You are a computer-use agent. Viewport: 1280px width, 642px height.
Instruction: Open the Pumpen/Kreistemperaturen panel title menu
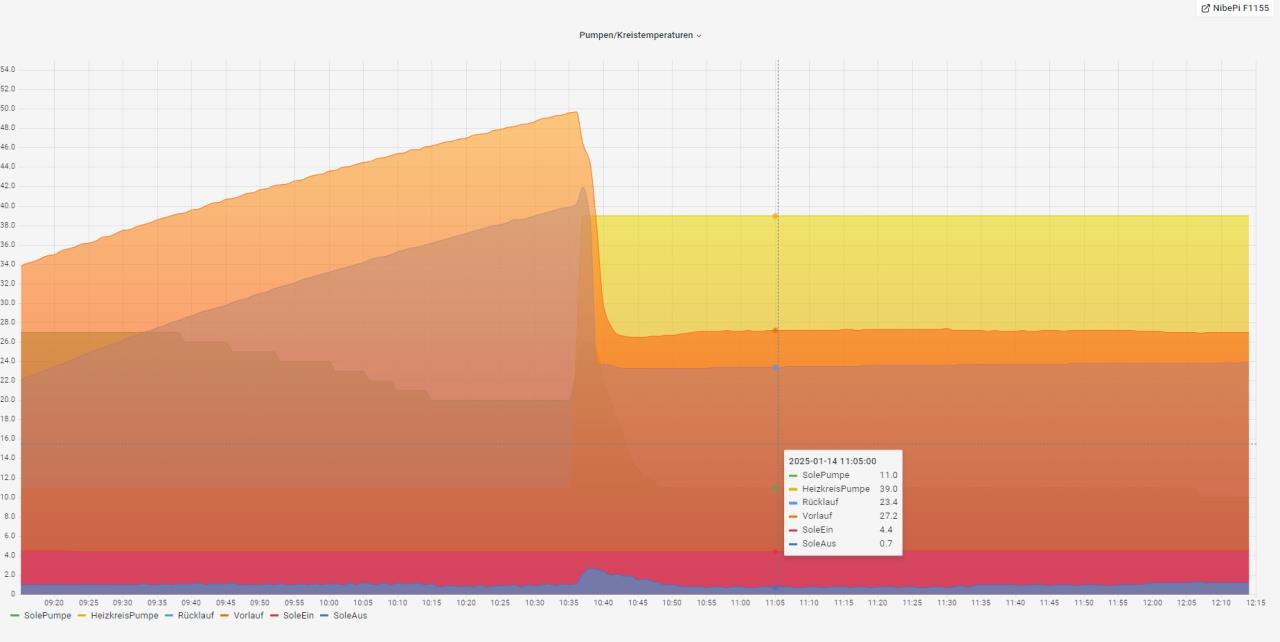[x=636, y=35]
